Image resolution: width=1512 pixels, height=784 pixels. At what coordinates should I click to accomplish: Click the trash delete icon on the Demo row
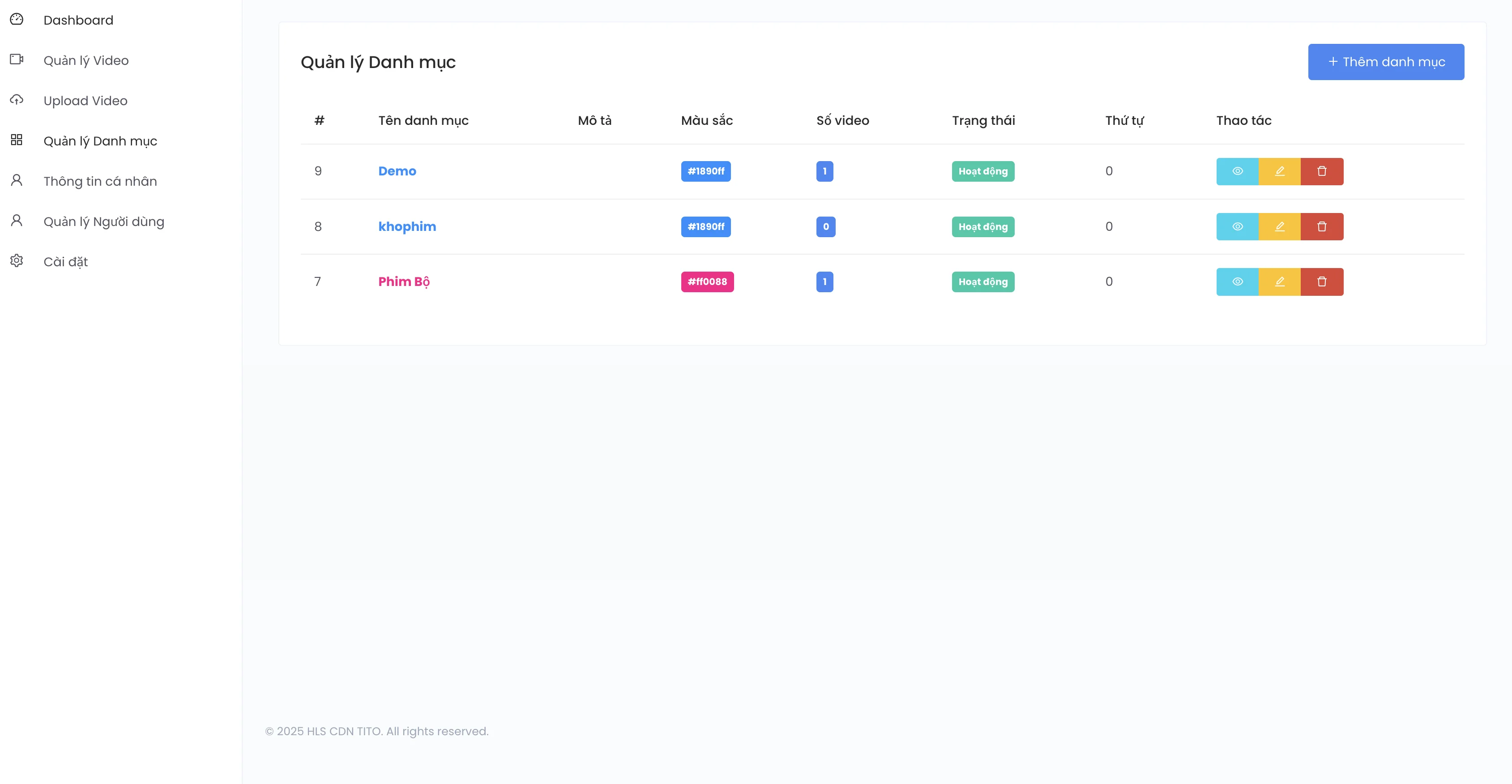click(1322, 171)
